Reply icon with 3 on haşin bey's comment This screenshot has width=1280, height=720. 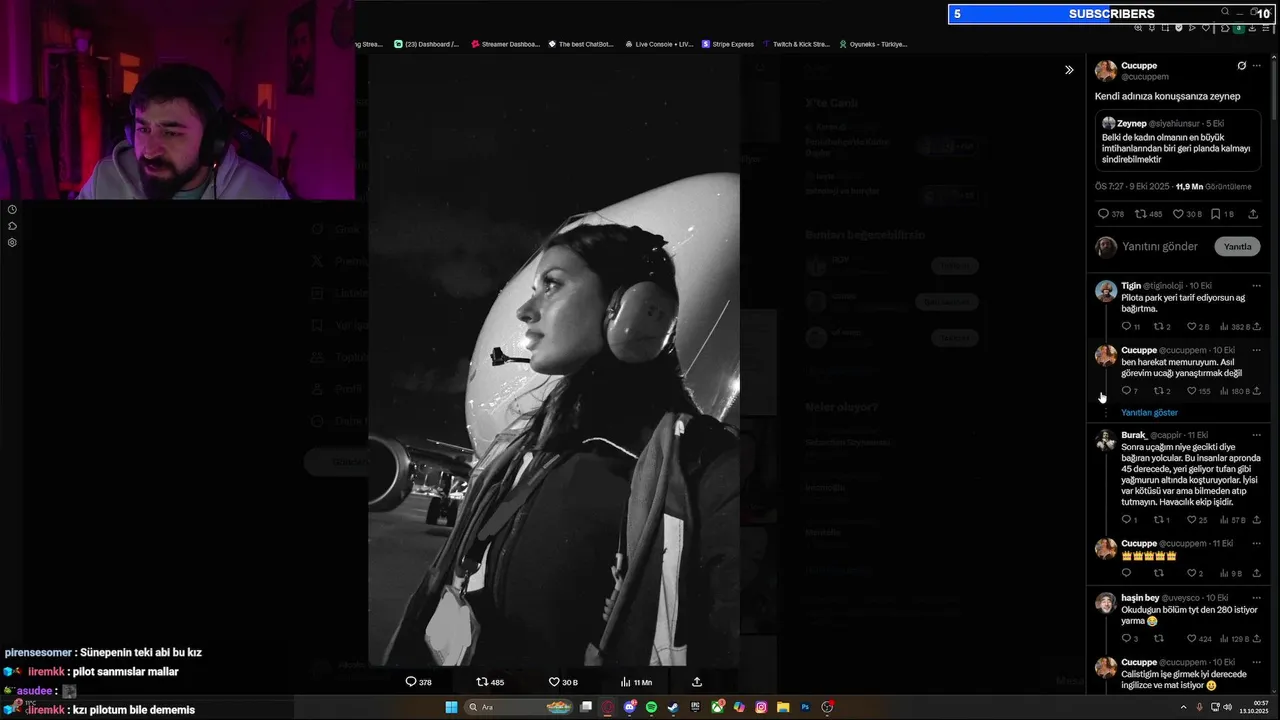(1126, 638)
